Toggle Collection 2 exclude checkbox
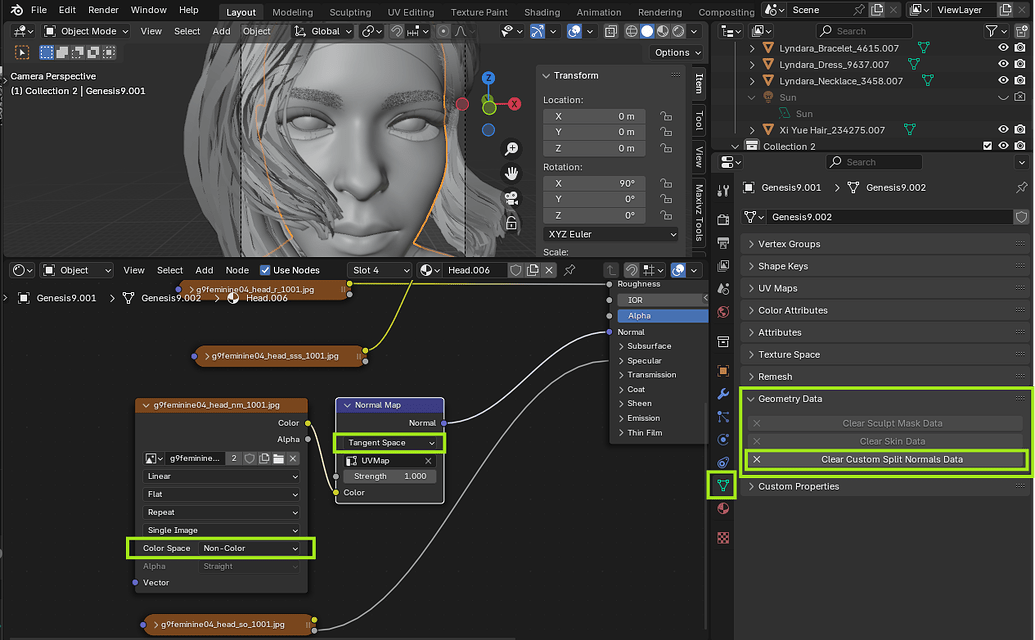The width and height of the screenshot is (1035, 640). 987,146
